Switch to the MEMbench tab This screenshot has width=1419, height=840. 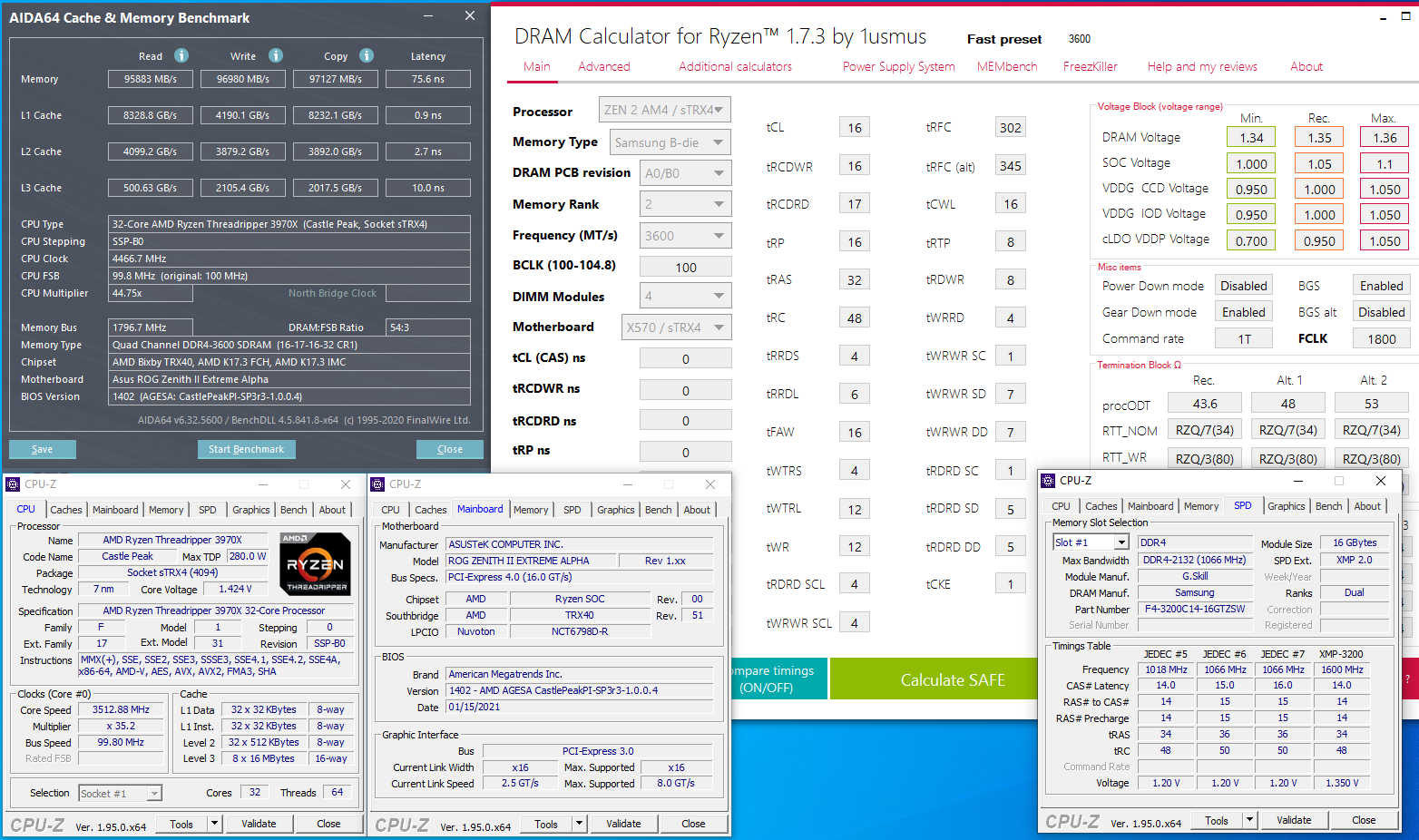pyautogui.click(x=1007, y=66)
